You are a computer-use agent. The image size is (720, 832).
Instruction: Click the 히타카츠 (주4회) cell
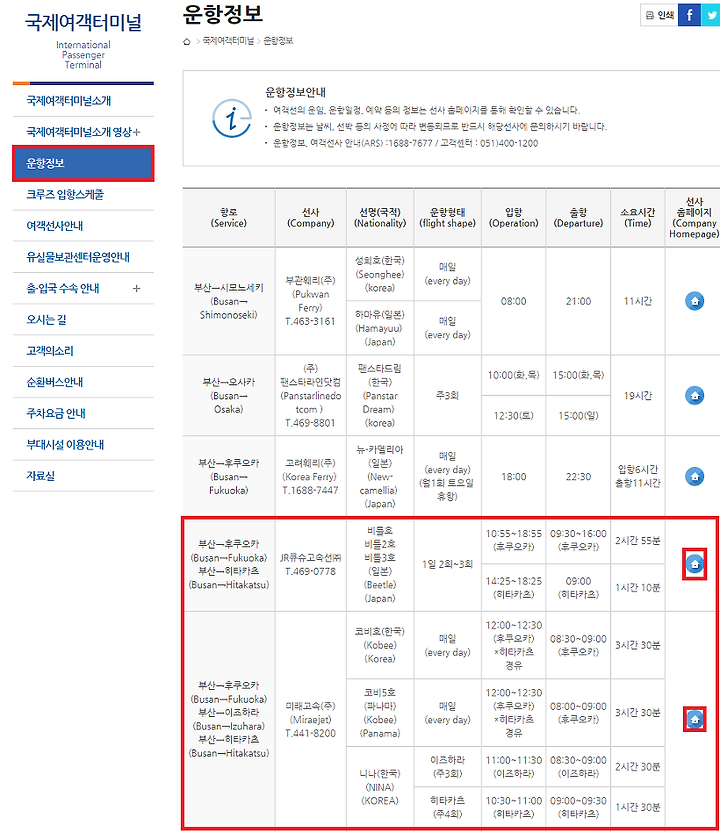pos(447,807)
